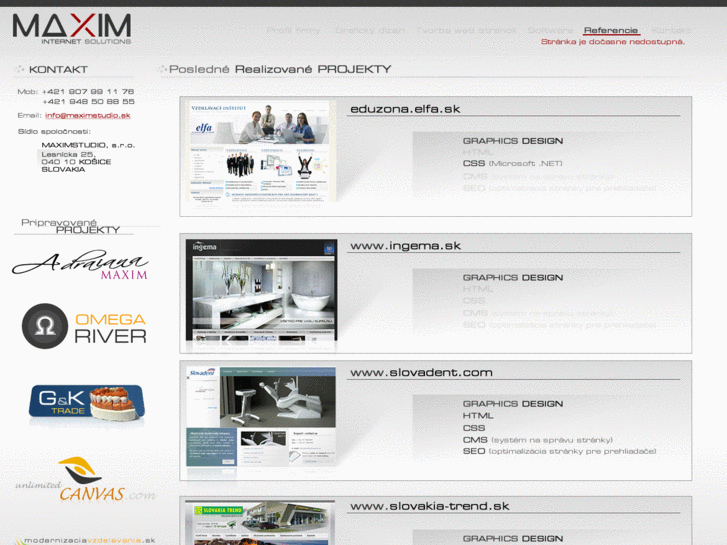Viewport: 727px width, 545px height.
Task: Click the www.slovakia-trend.sk project title
Action: pyautogui.click(x=429, y=506)
